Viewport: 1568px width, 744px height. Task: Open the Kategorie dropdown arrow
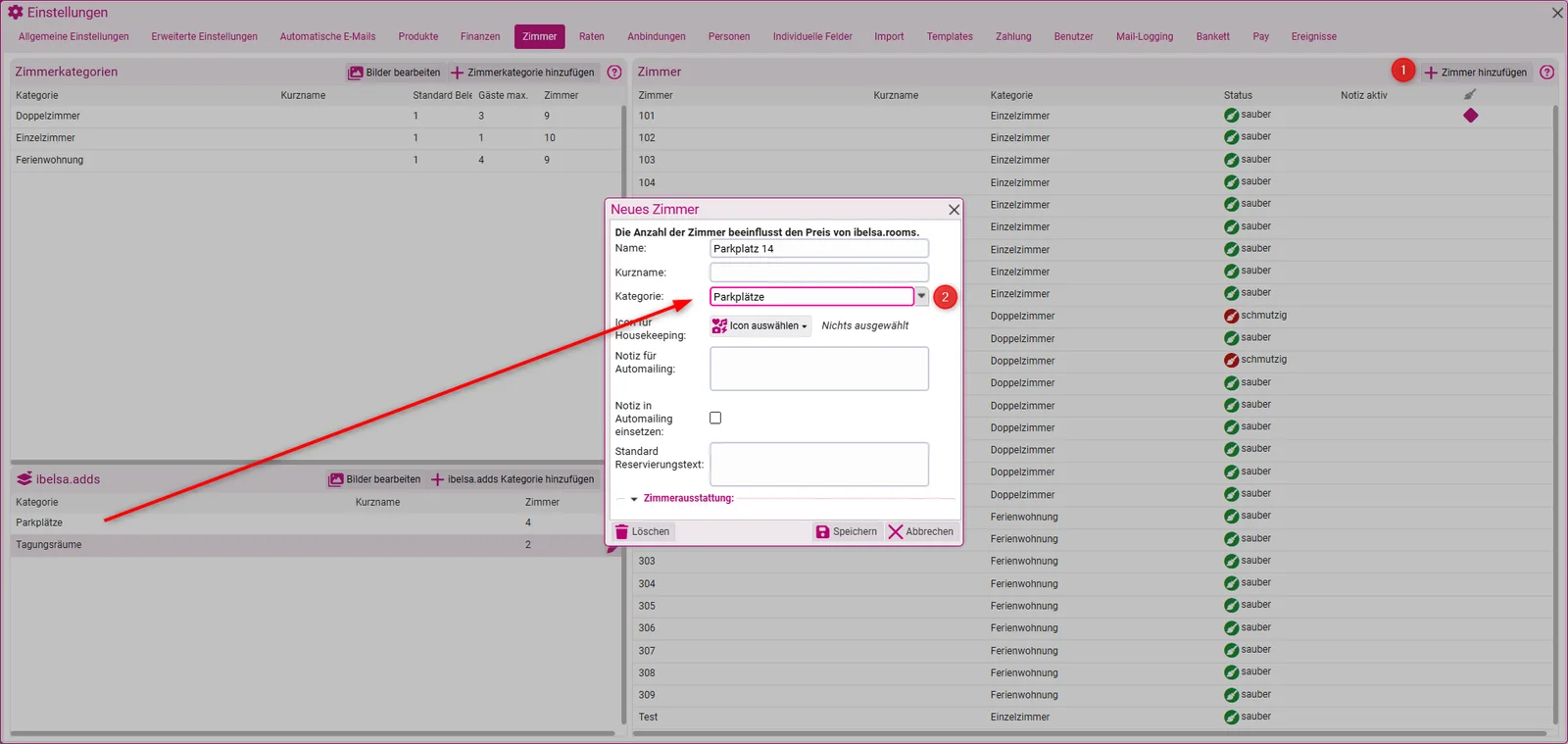[x=922, y=296]
